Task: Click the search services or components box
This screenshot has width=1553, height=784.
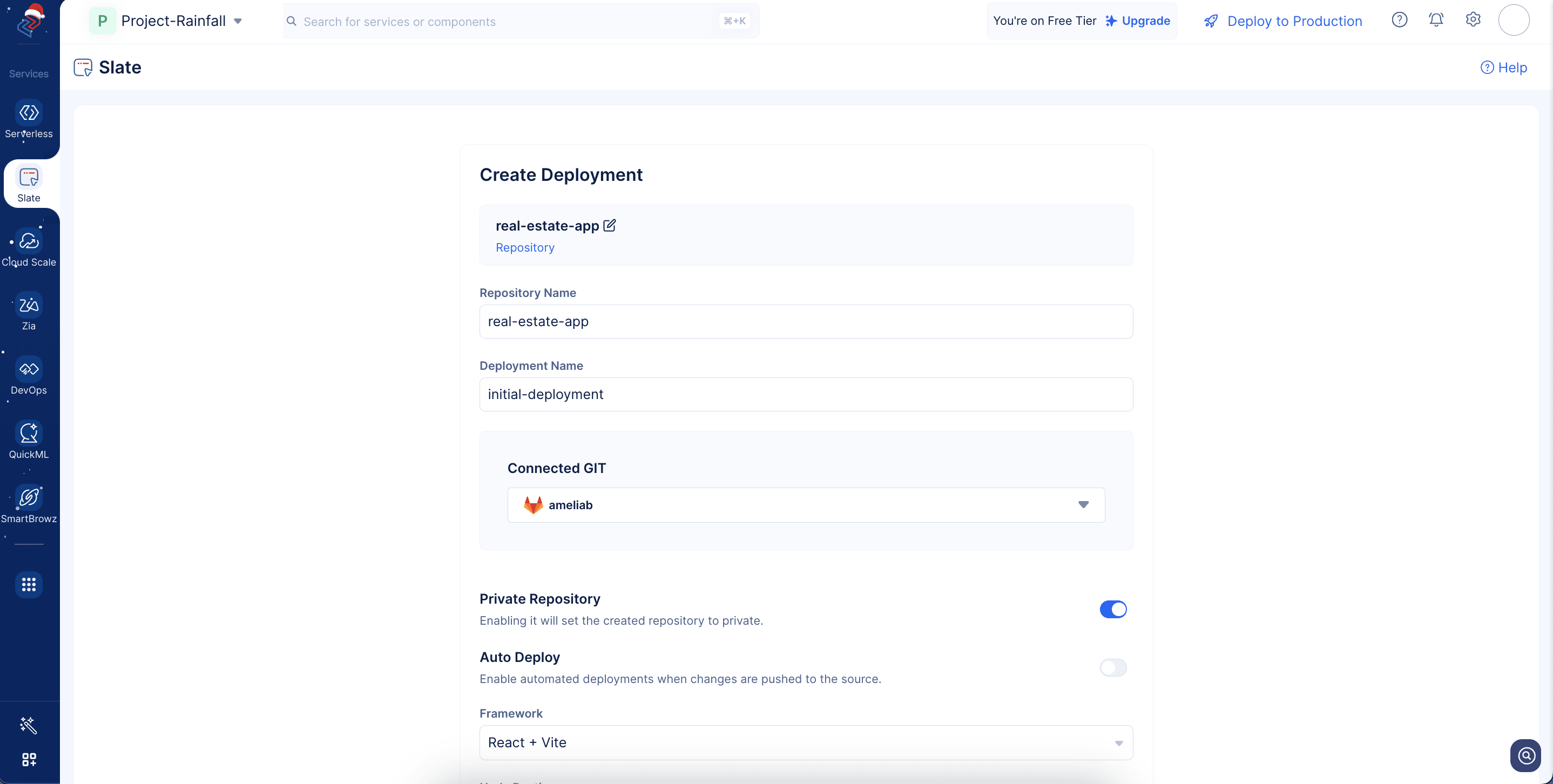Action: coord(522,21)
